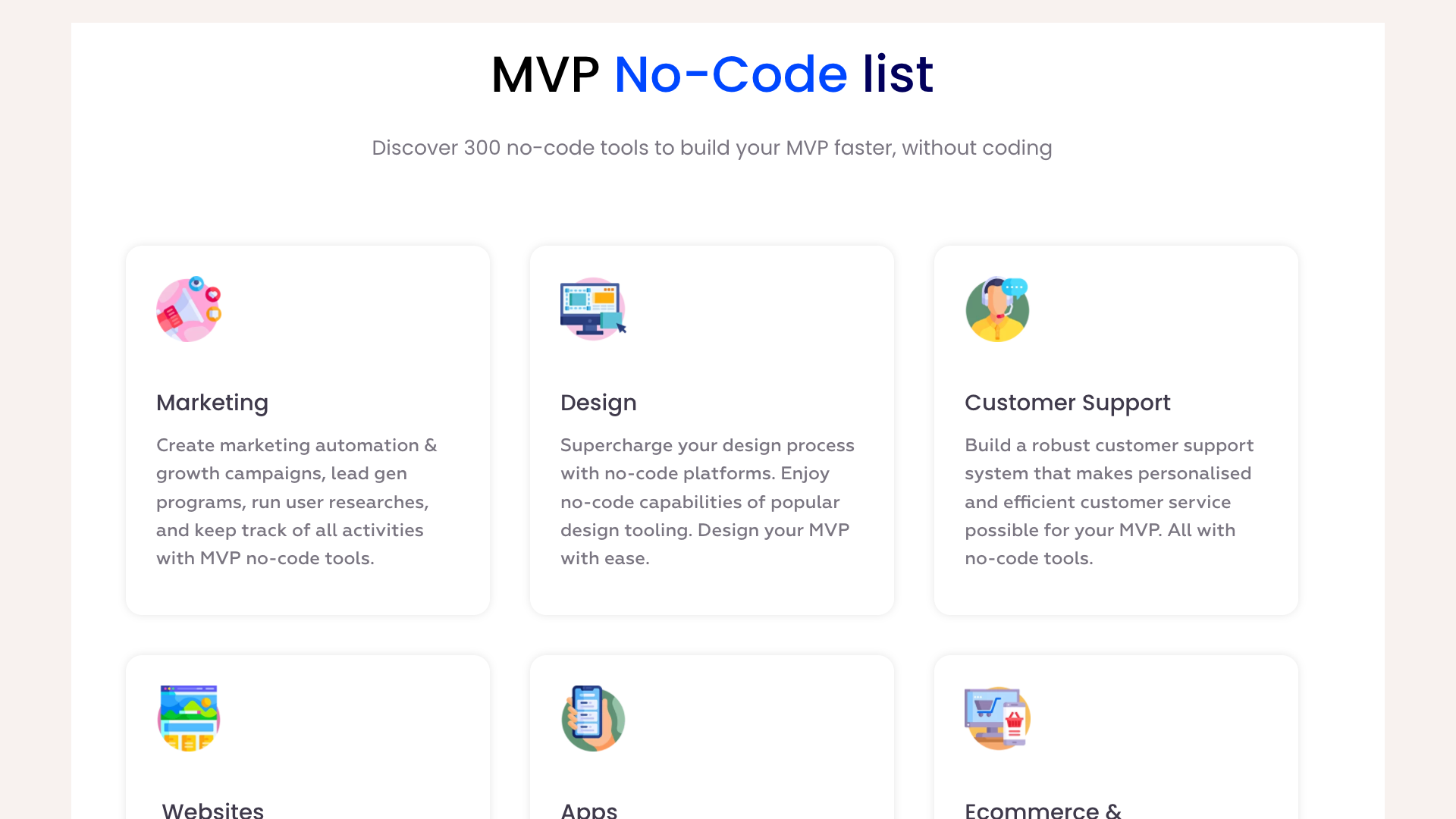Select the Design description starting 'Supercharge your design process'

(x=708, y=501)
